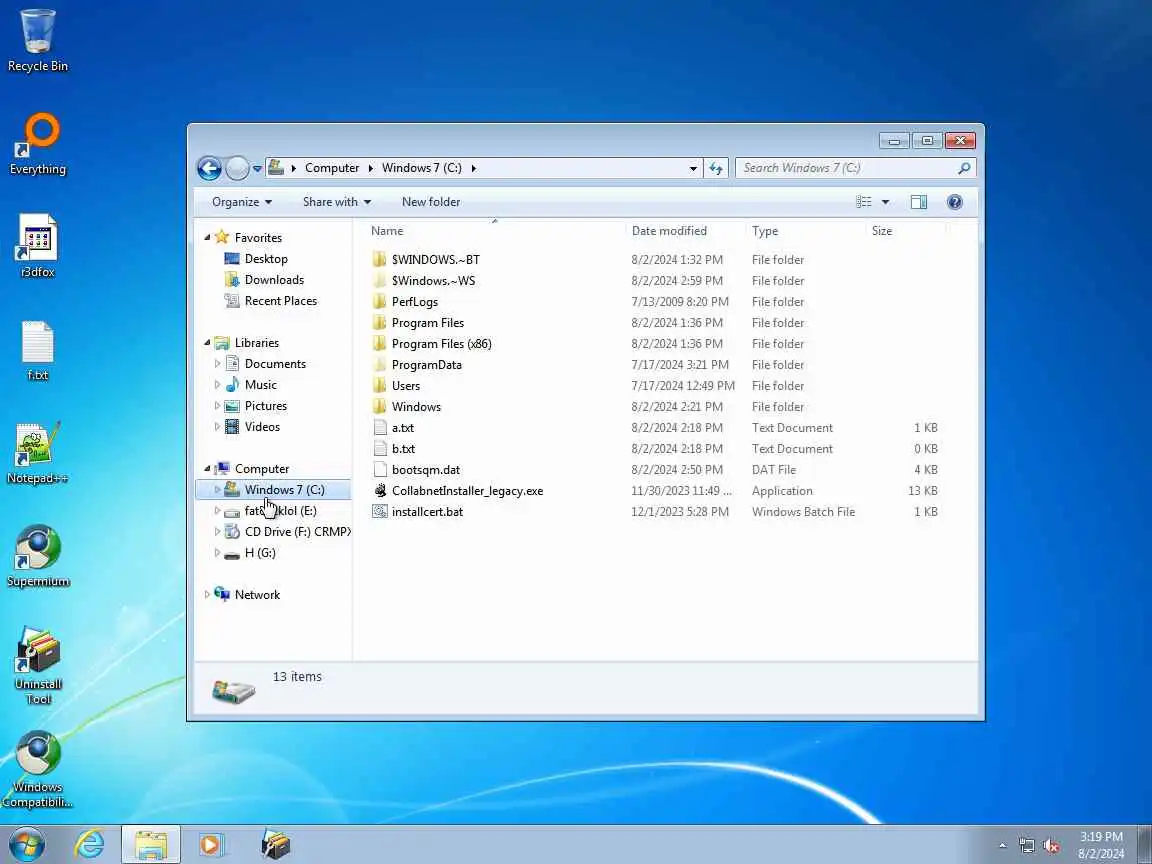Viewport: 1152px width, 864px height.
Task: Select the bootsqm.dat file
Action: tap(425, 470)
